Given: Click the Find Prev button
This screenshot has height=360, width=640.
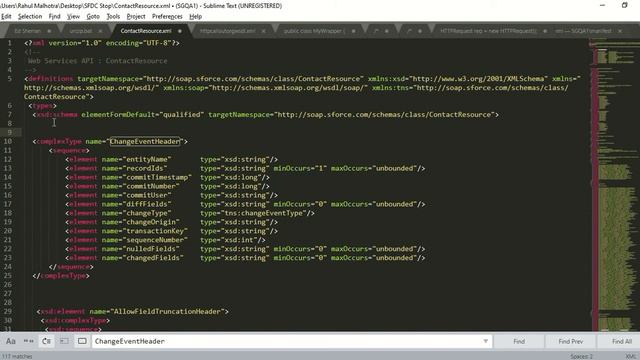Looking at the screenshot, I should [x=571, y=341].
